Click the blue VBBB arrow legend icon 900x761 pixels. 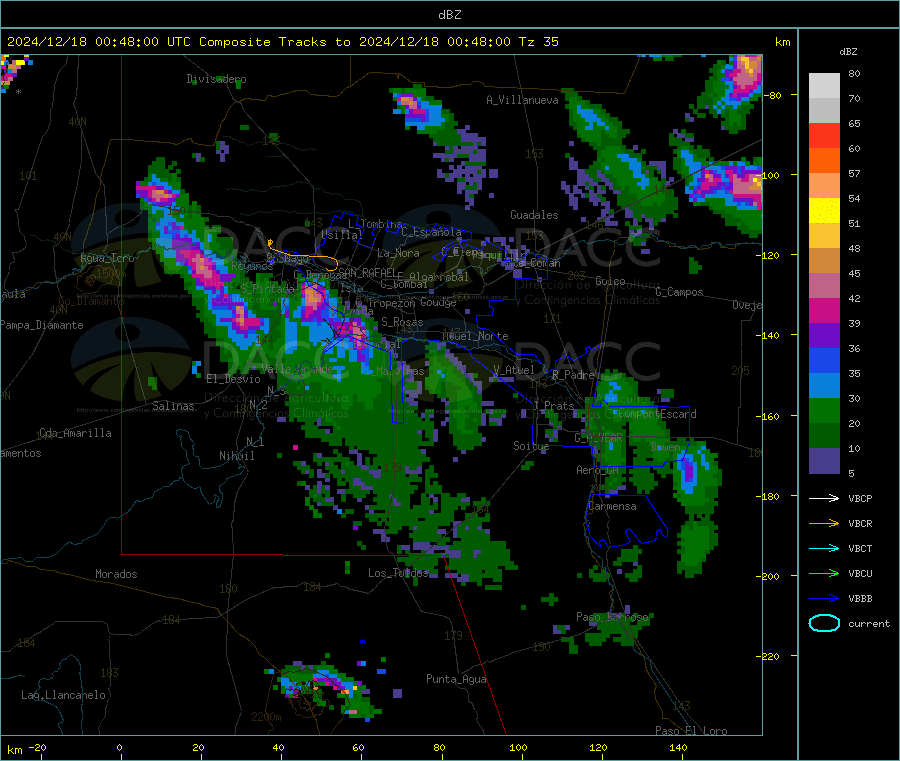pos(824,599)
